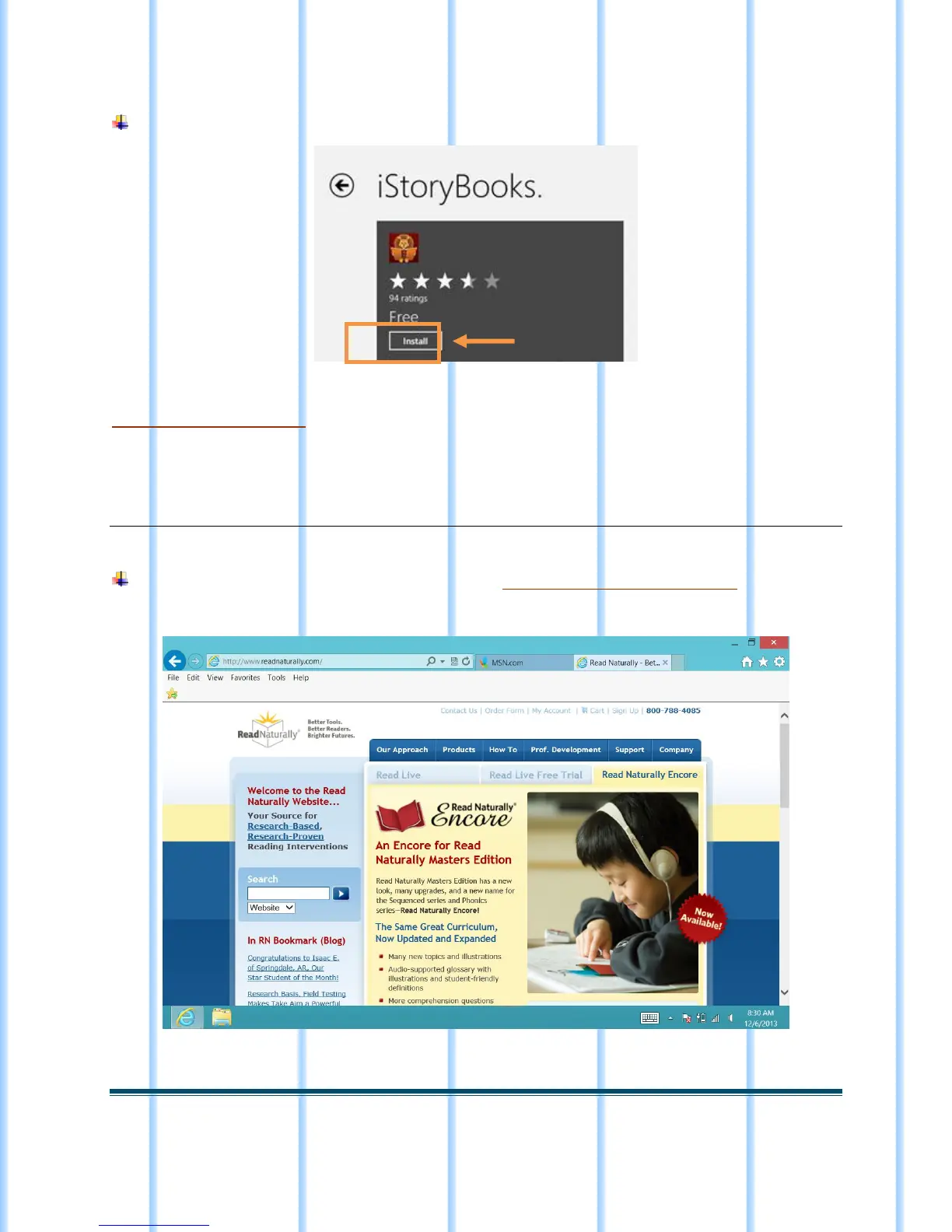This screenshot has width=952, height=1232.
Task: Select the Read Naturally Encore tab
Action: 649,775
